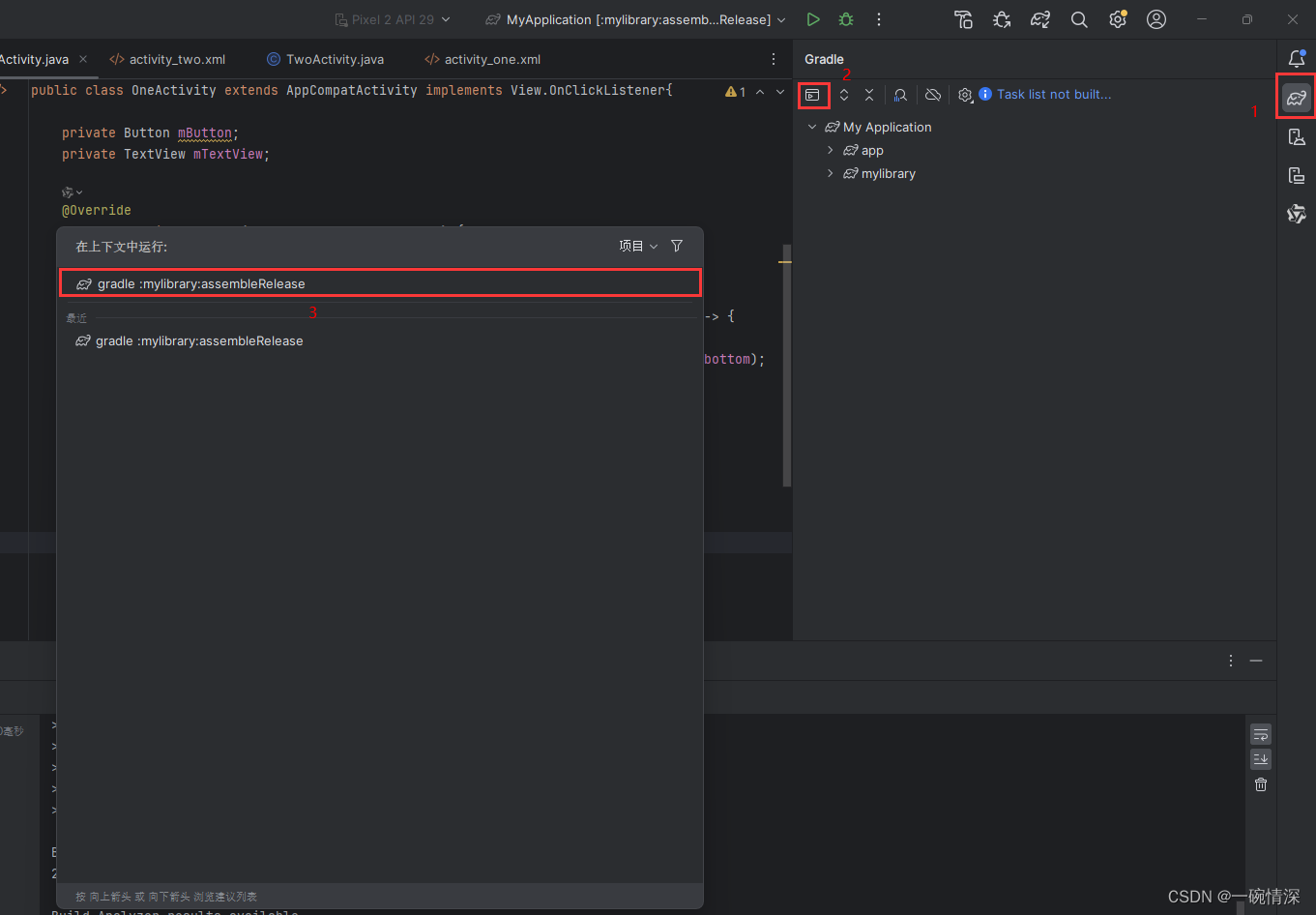The image size is (1316, 915).
Task: Switch to the TwoActivity.java editor tab
Action: pos(325,59)
